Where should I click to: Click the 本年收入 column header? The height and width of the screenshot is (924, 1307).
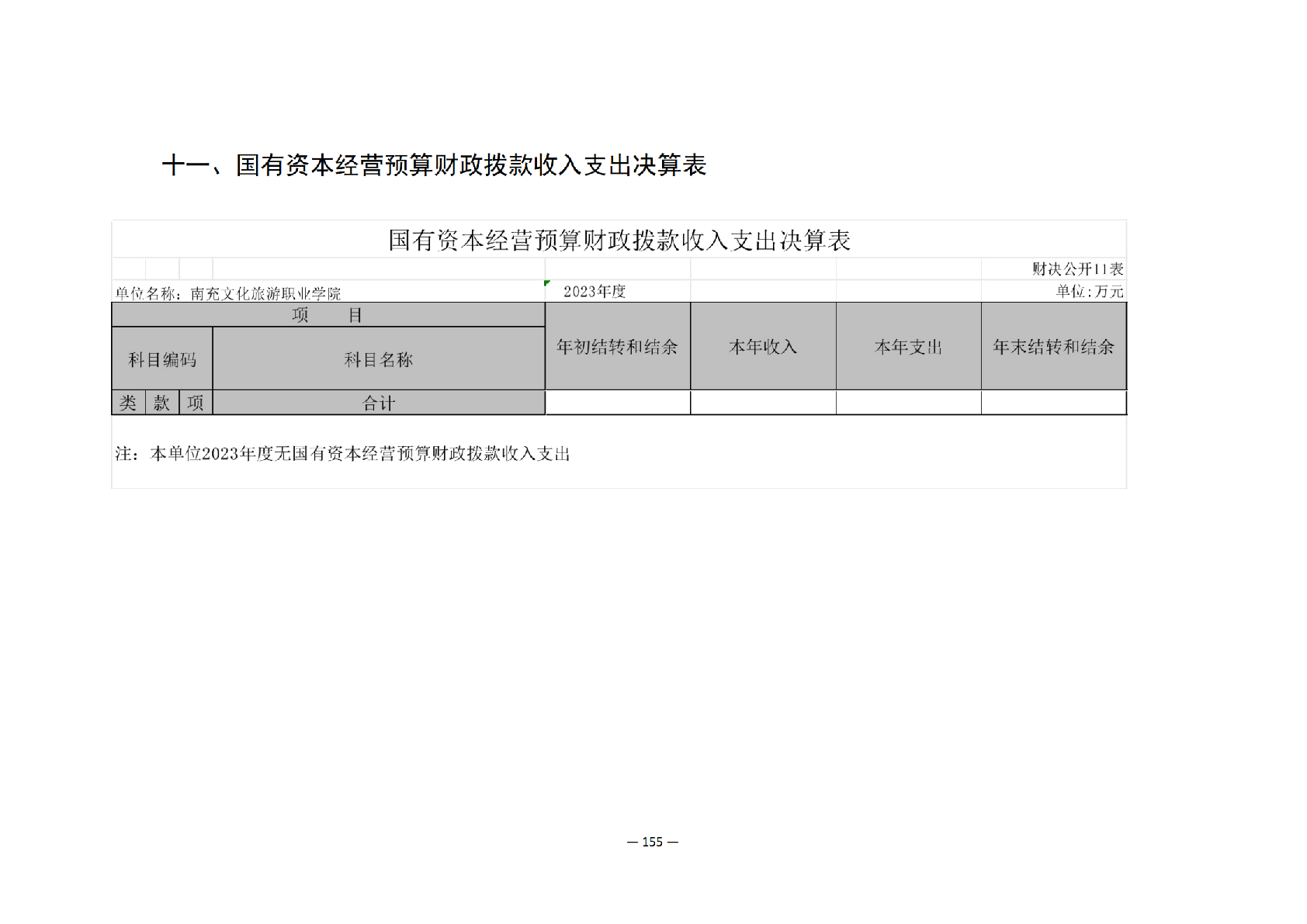[x=763, y=347]
